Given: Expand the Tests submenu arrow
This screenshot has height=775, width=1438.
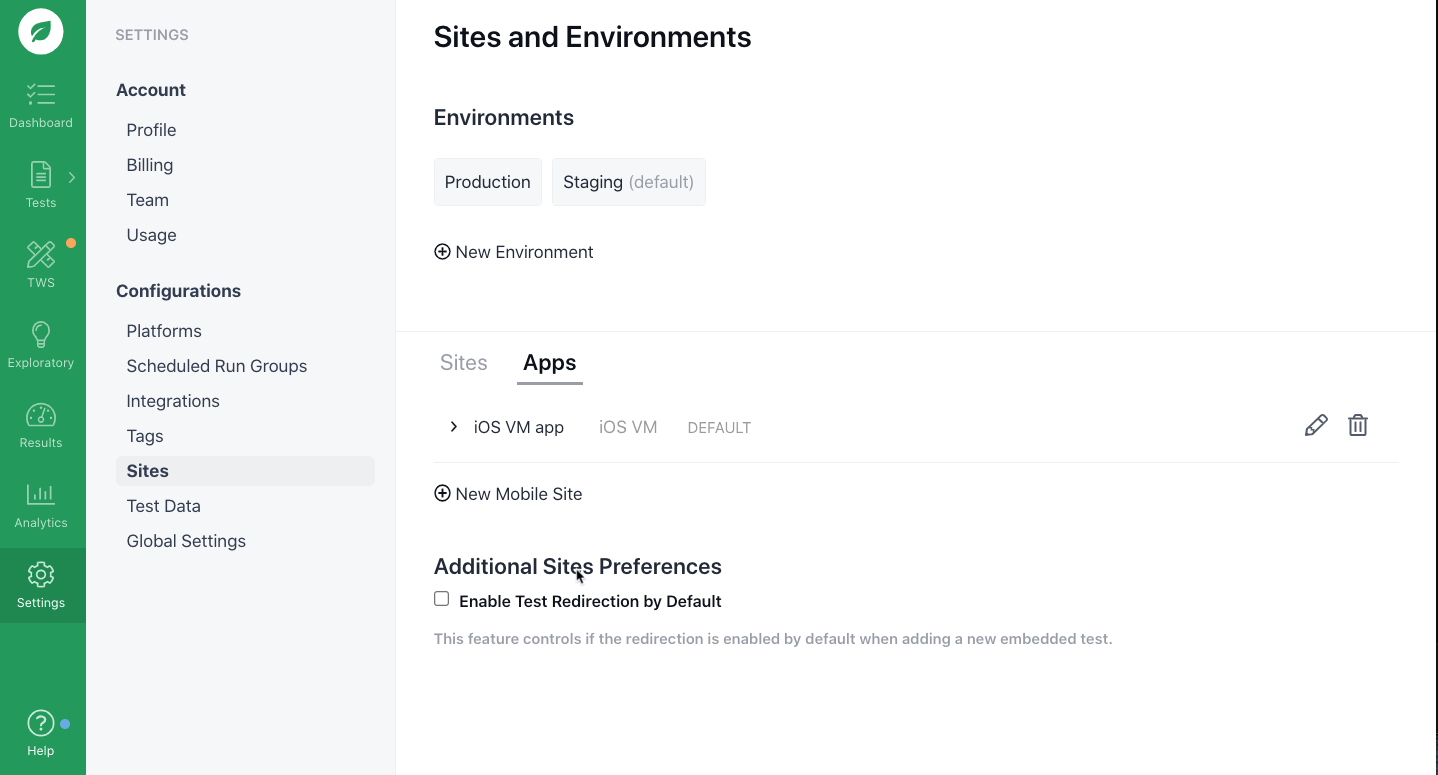Looking at the screenshot, I should tap(71, 178).
